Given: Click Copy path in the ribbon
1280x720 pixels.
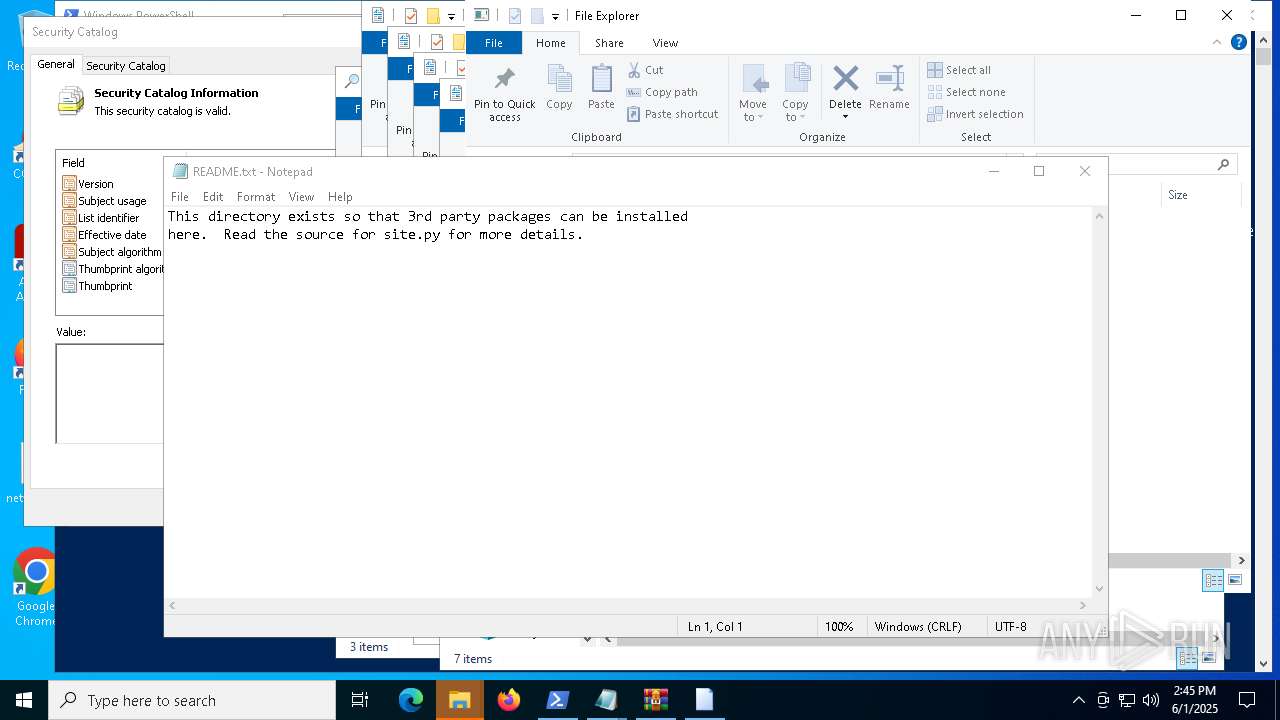Looking at the screenshot, I should click(661, 92).
